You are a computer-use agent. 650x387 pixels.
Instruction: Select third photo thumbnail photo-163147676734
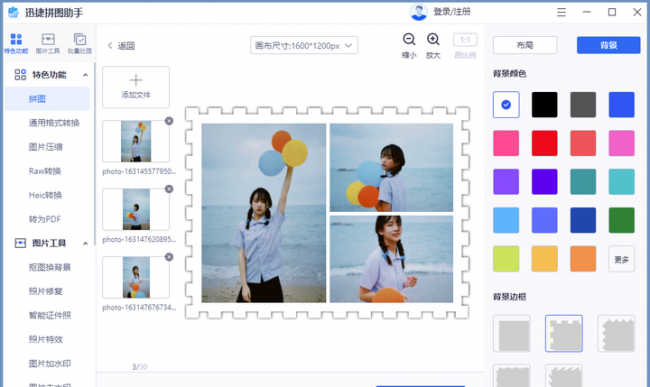pos(136,277)
